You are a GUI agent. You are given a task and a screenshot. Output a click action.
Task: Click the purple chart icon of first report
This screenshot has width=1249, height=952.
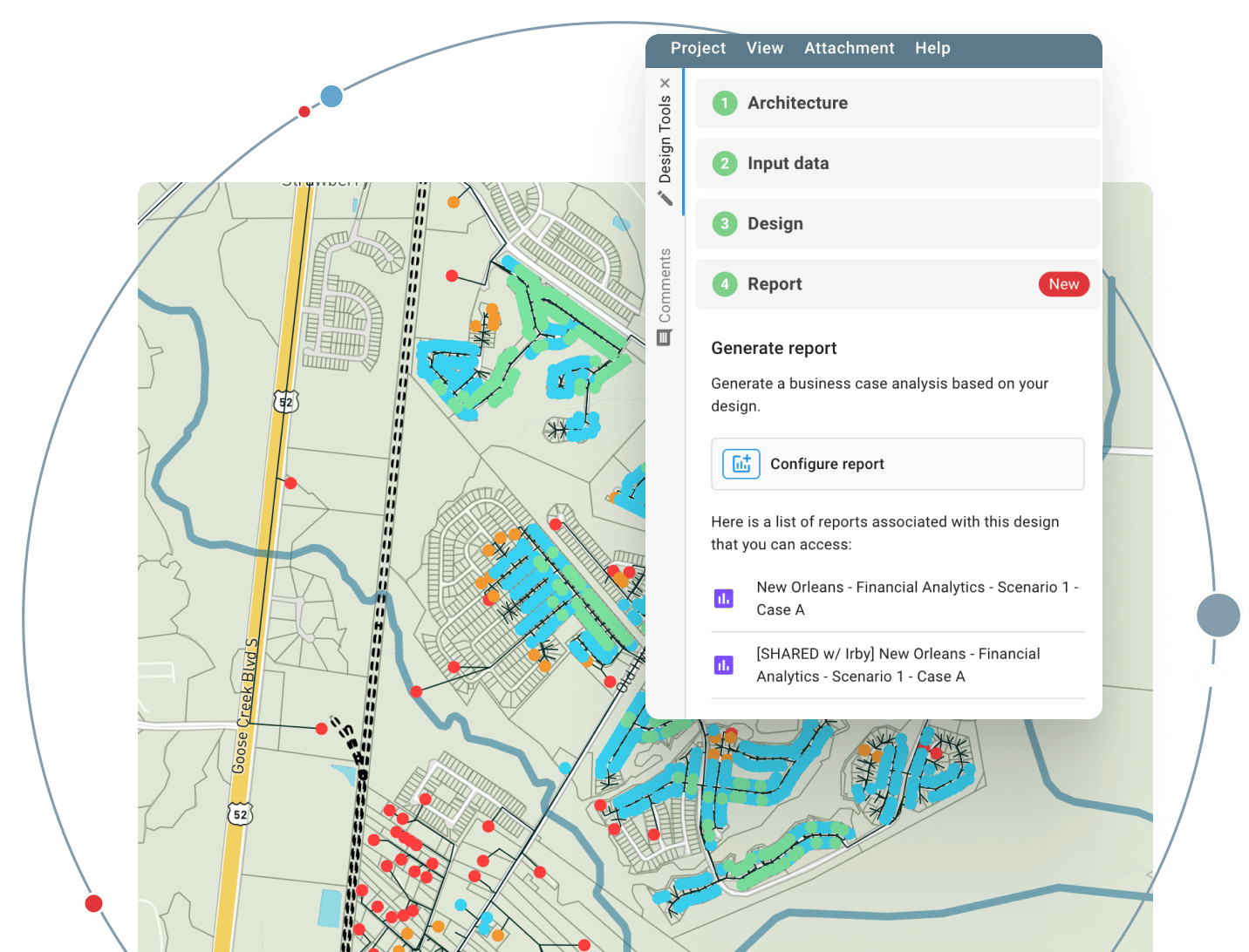click(723, 598)
